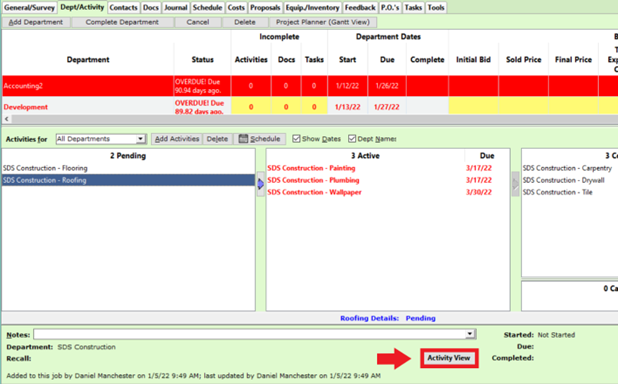This screenshot has width=618, height=384.
Task: Open the Feedback tab
Action: click(x=360, y=7)
